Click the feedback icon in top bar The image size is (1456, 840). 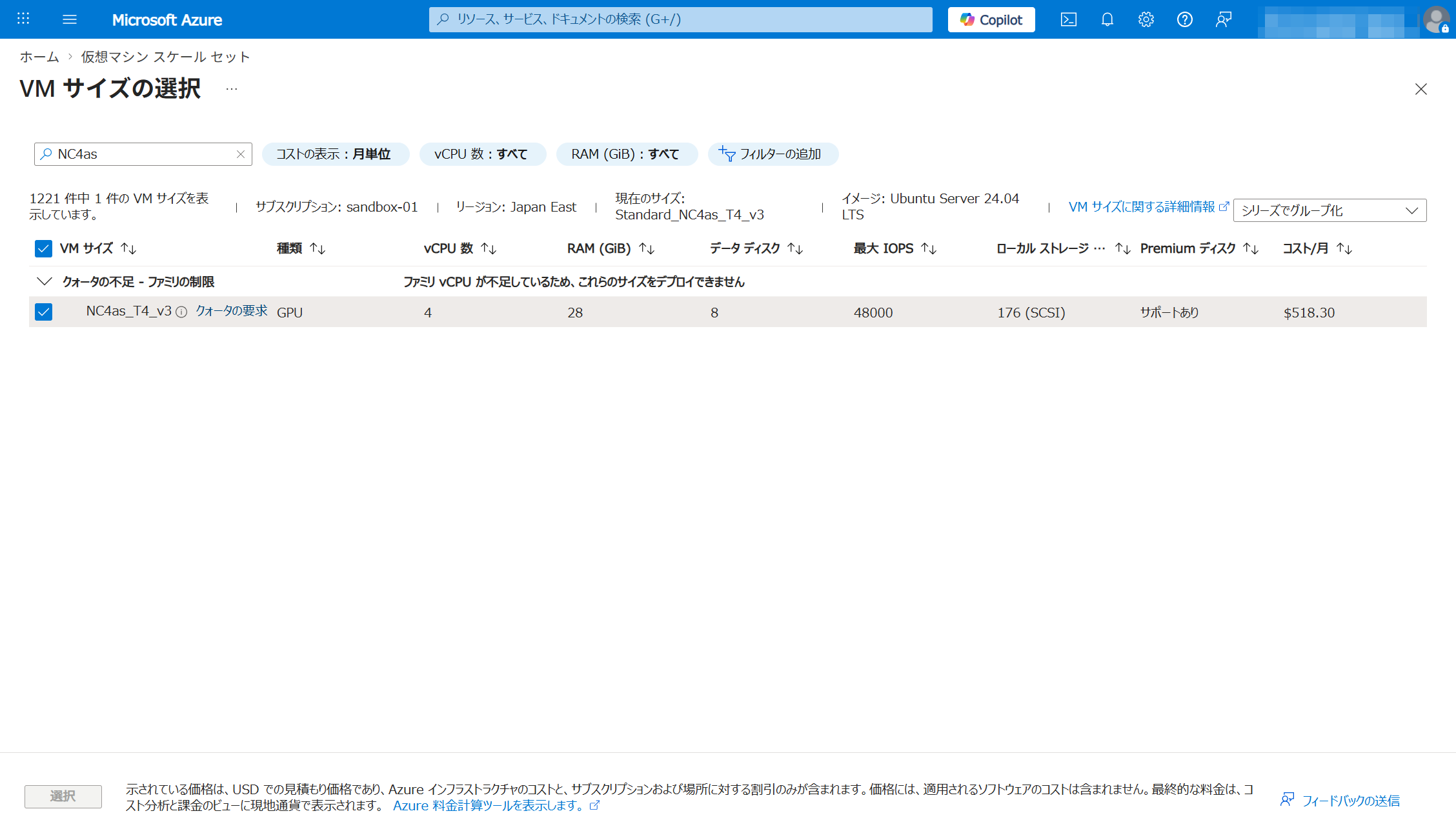point(1223,19)
